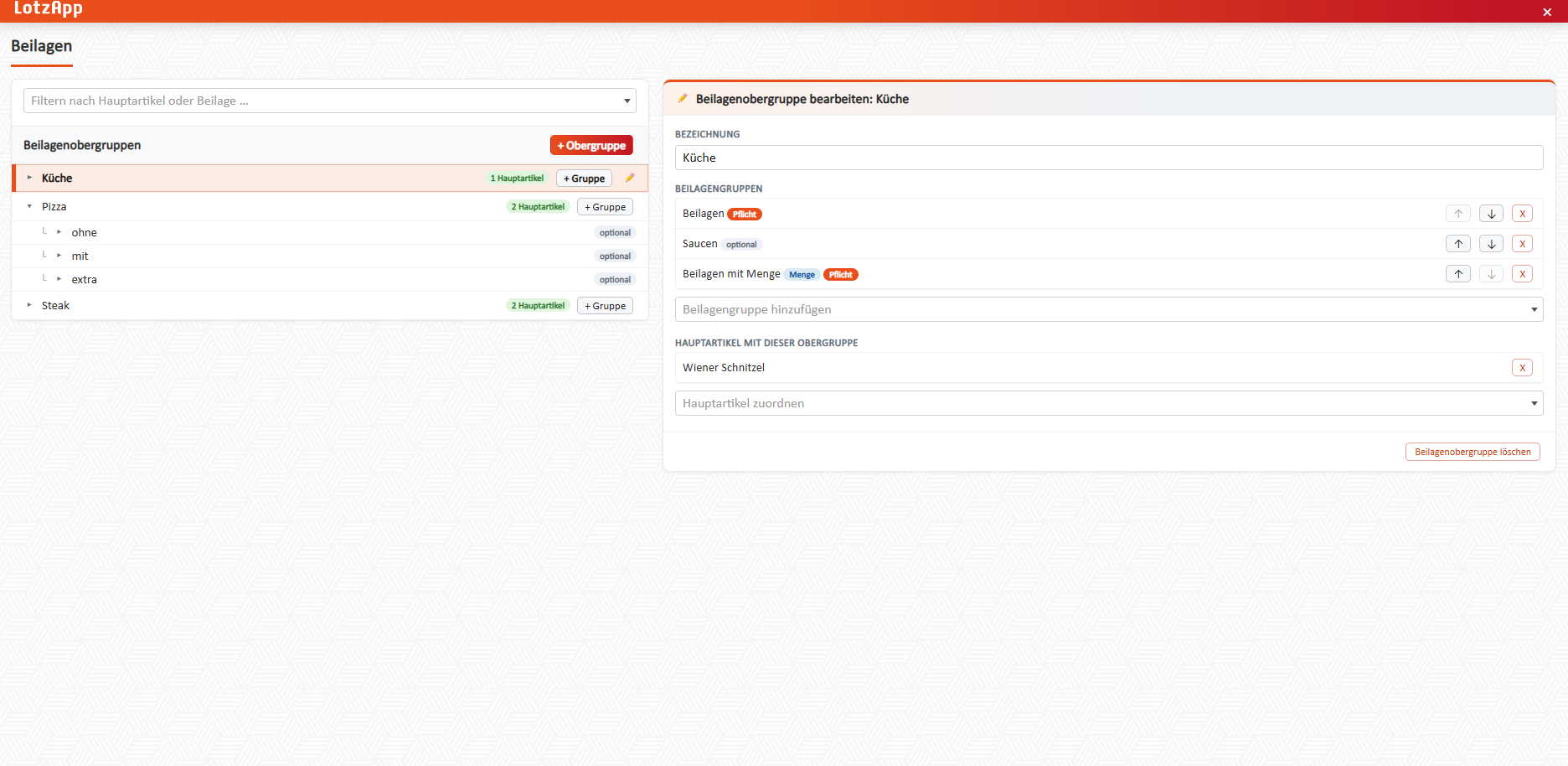Screen dimensions: 1568x766
Task: Click the 1 Hauptartikel badge on Küche
Action: pos(517,179)
